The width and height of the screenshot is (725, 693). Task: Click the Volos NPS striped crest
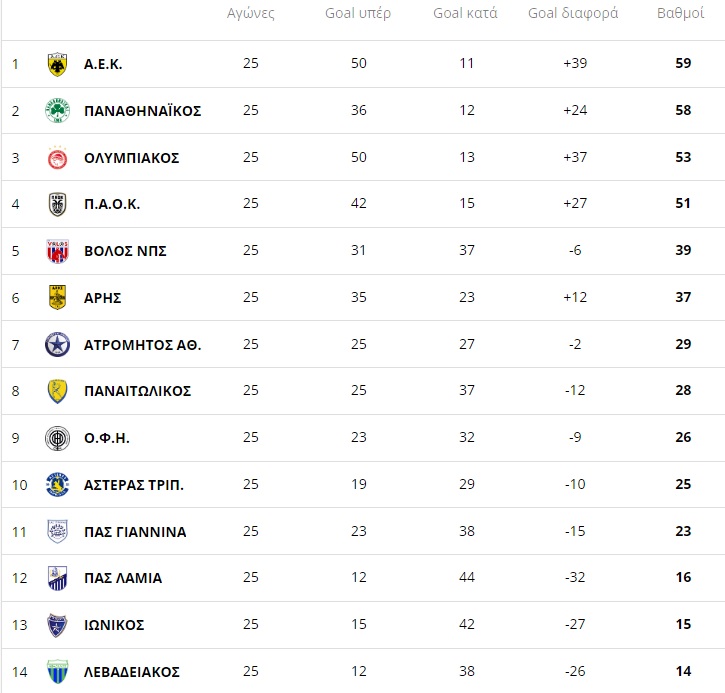pos(57,251)
